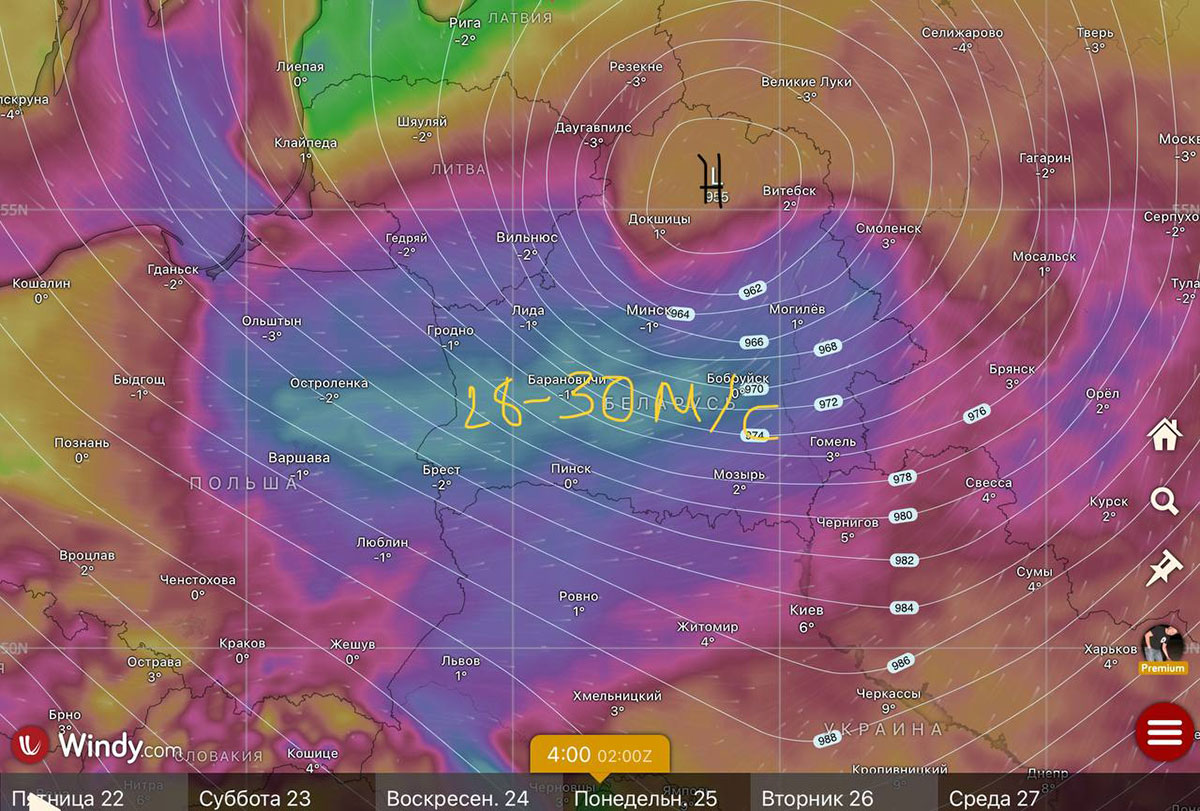Choose the Смоленск city label

[x=888, y=228]
